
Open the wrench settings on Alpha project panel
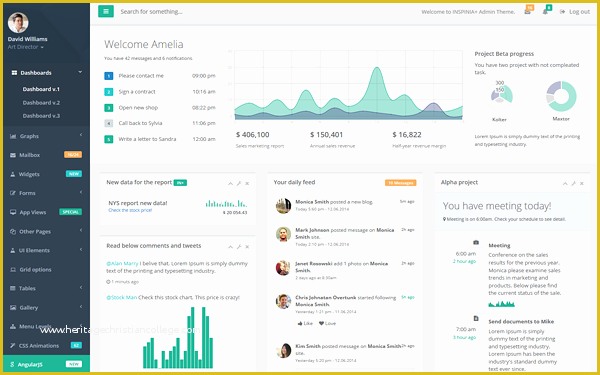[x=573, y=184]
